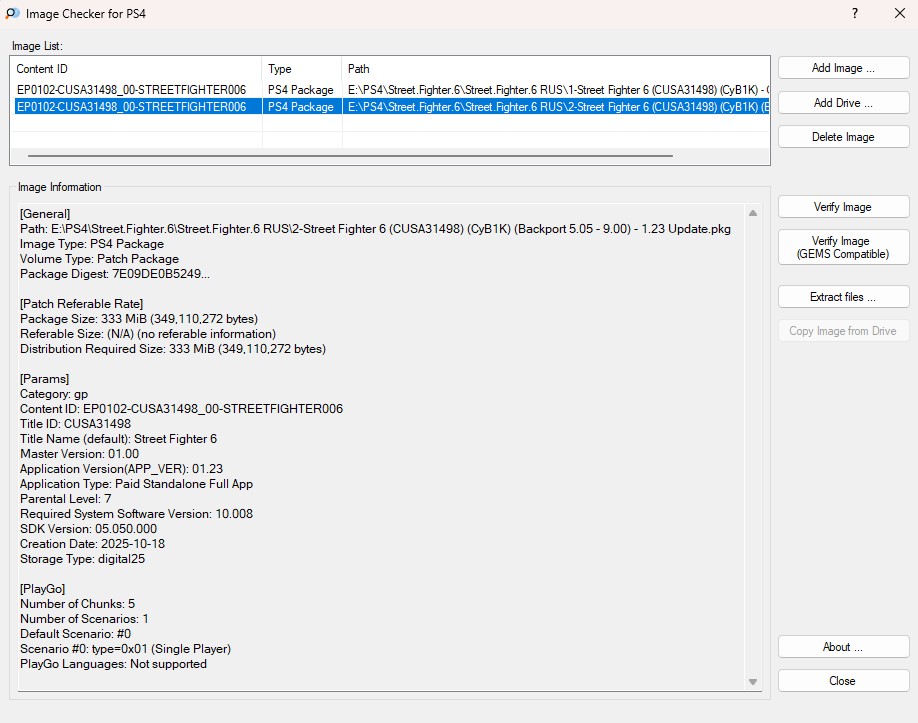Click the Image Checker app icon in title bar

coord(12,14)
